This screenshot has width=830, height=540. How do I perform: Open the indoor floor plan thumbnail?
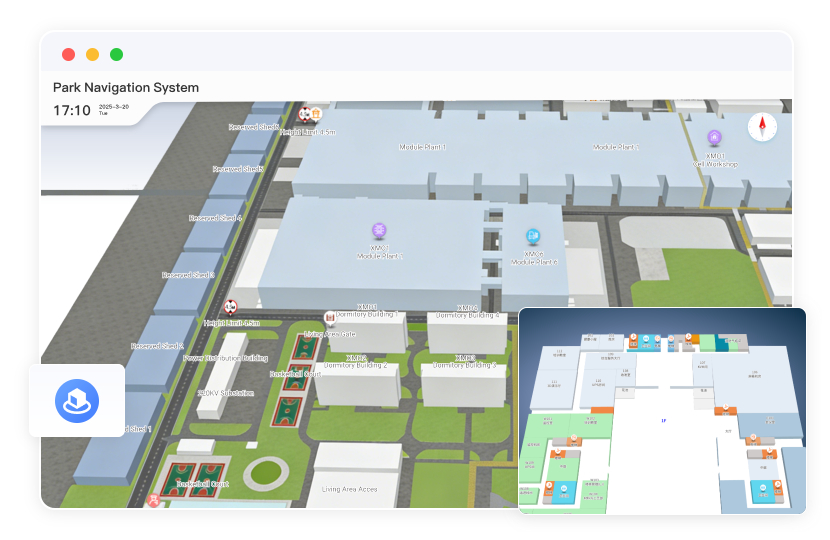[662, 410]
